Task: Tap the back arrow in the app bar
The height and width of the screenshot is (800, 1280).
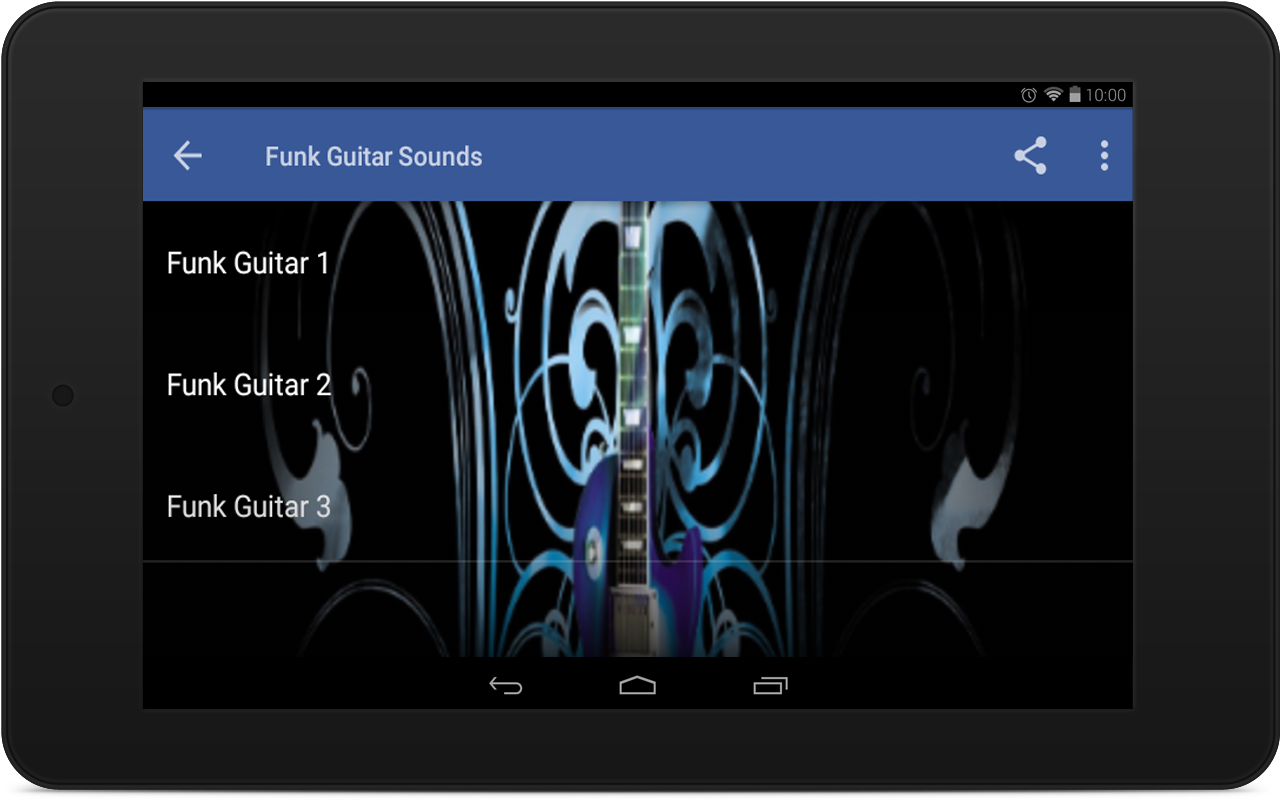Action: pyautogui.click(x=188, y=155)
